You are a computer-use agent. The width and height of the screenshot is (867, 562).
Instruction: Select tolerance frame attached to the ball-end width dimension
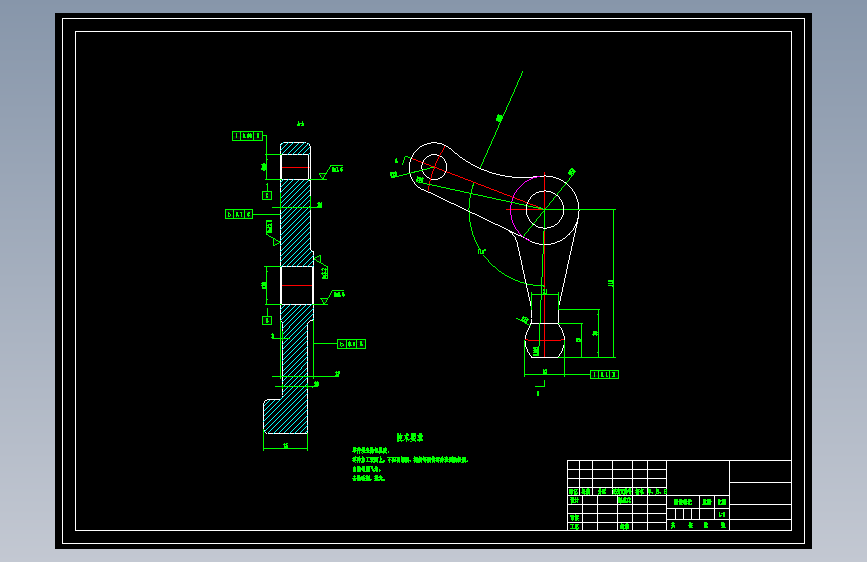(604, 374)
